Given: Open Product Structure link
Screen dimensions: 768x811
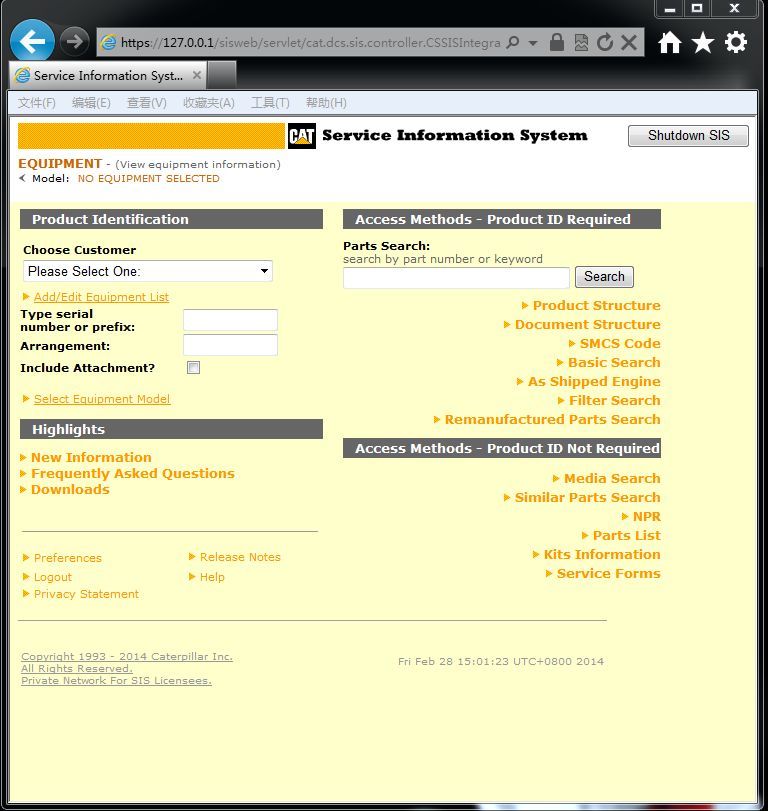Looking at the screenshot, I should (x=596, y=305).
